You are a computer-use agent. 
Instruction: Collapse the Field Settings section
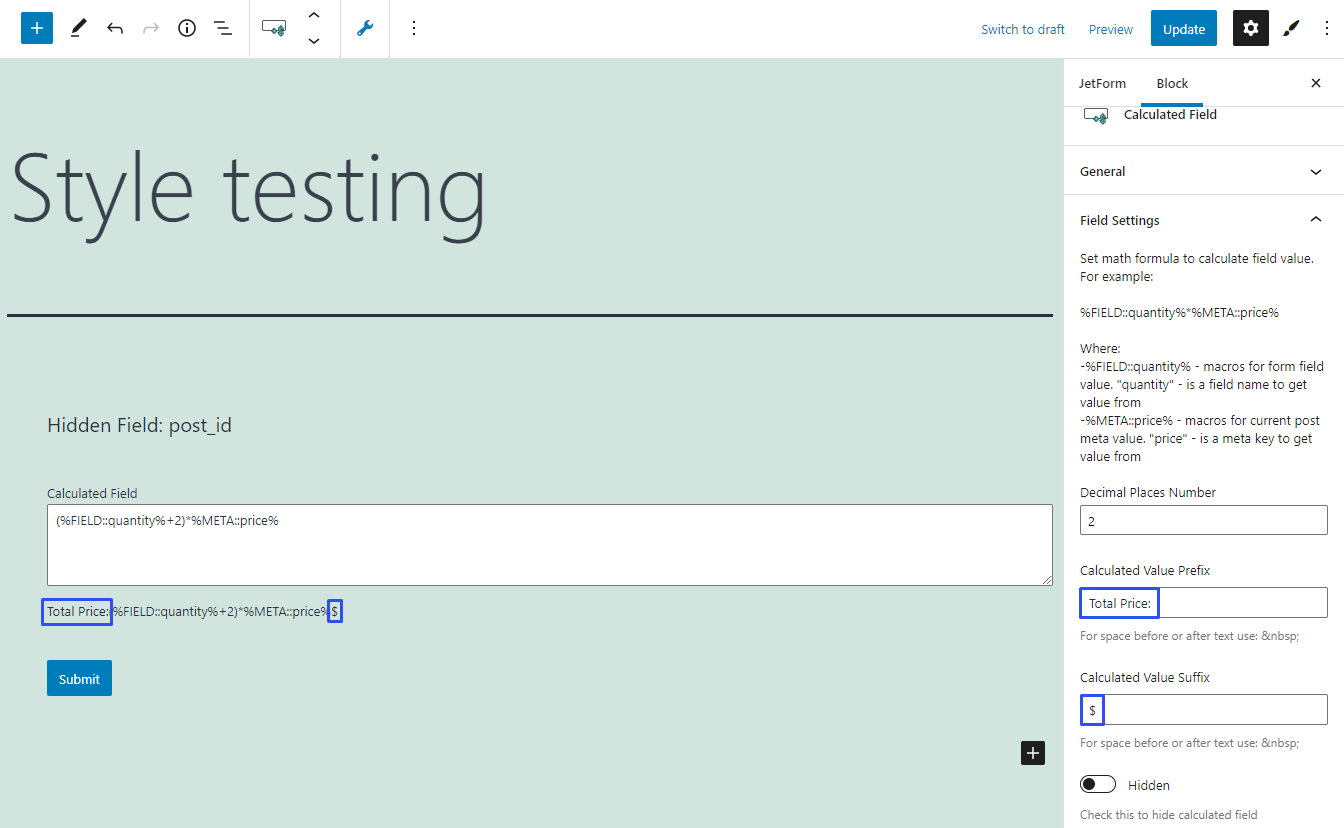(x=1203, y=220)
